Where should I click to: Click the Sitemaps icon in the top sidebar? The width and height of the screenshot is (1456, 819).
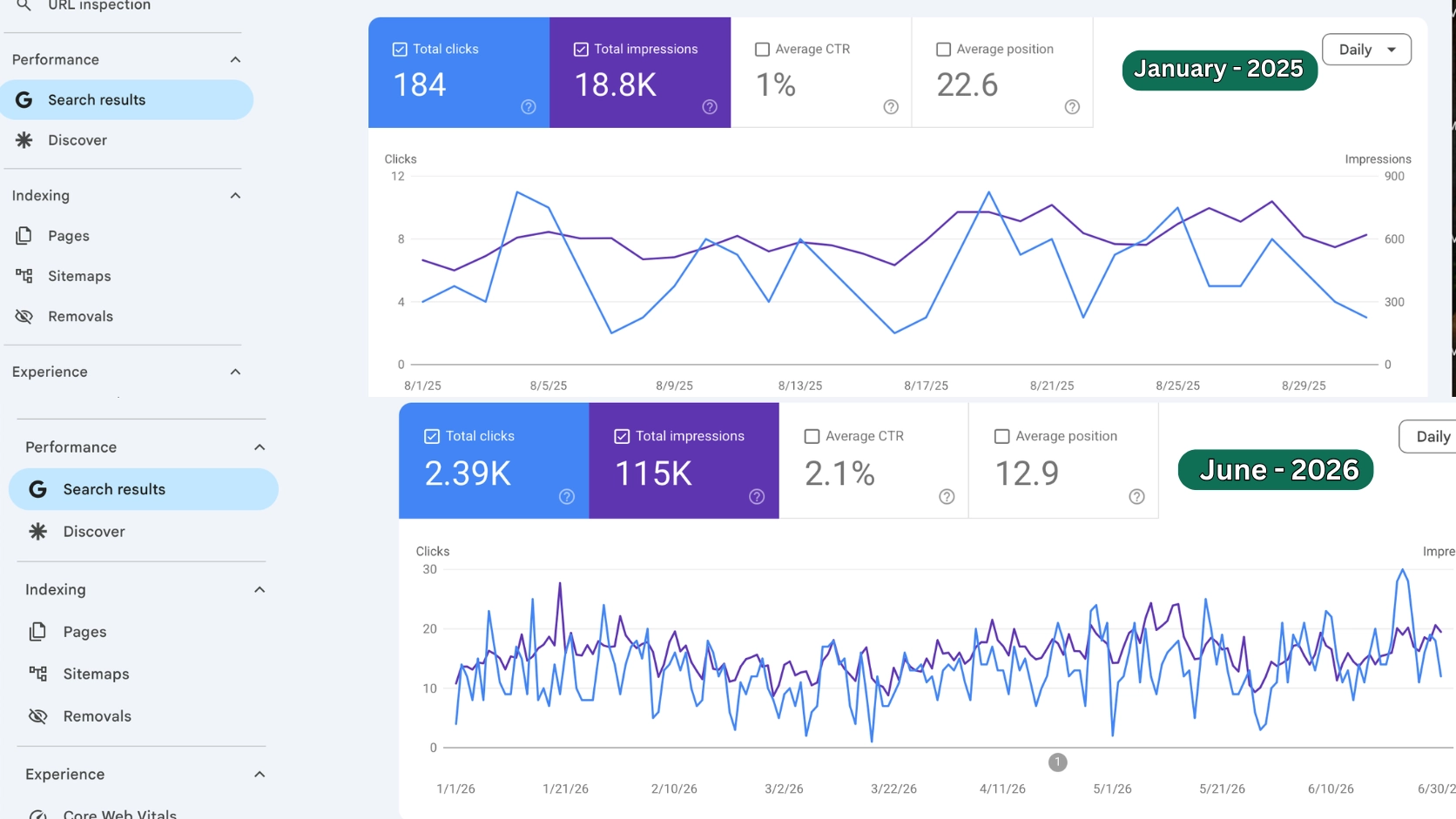(24, 276)
